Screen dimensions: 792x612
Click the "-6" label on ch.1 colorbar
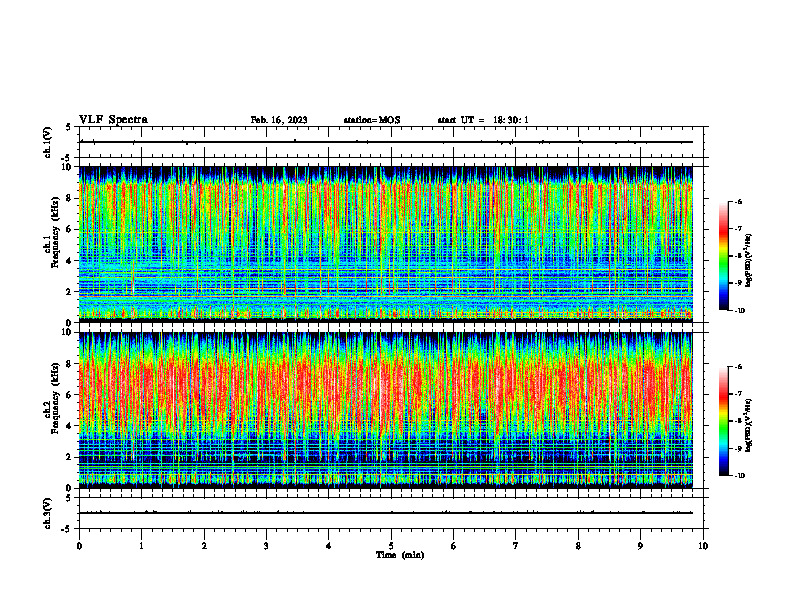point(737,201)
